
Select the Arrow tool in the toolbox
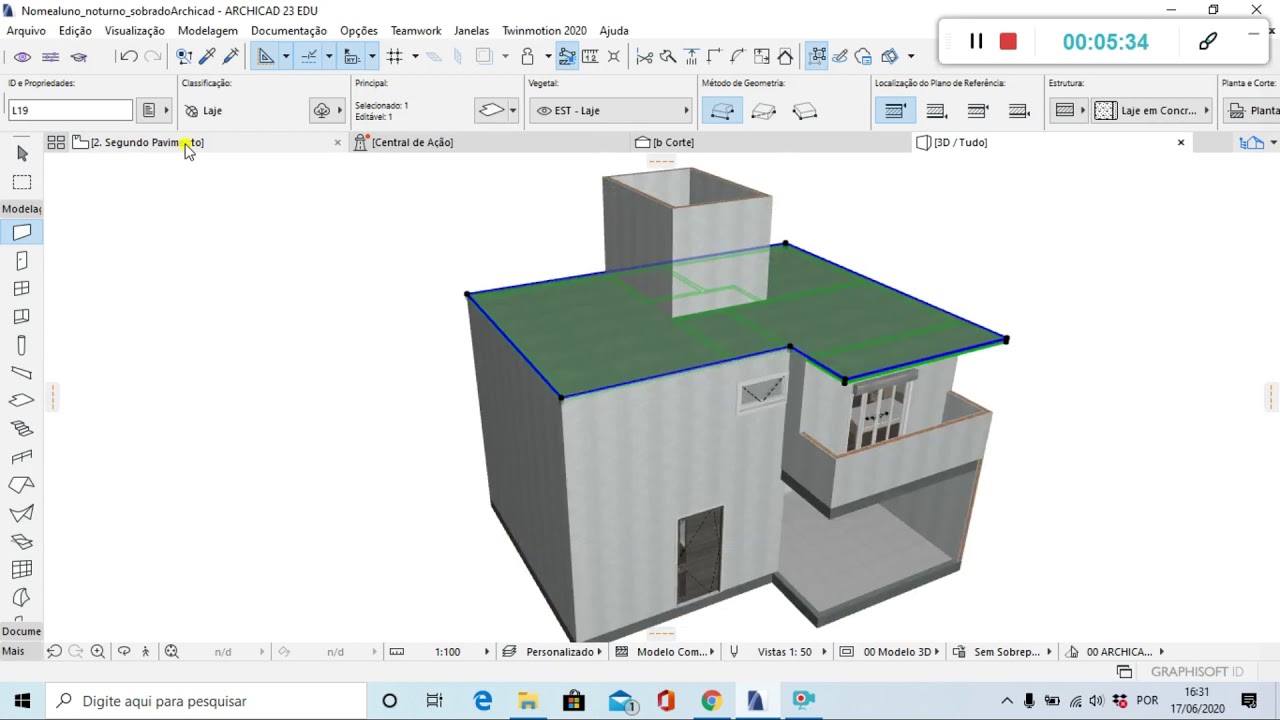(x=22, y=153)
